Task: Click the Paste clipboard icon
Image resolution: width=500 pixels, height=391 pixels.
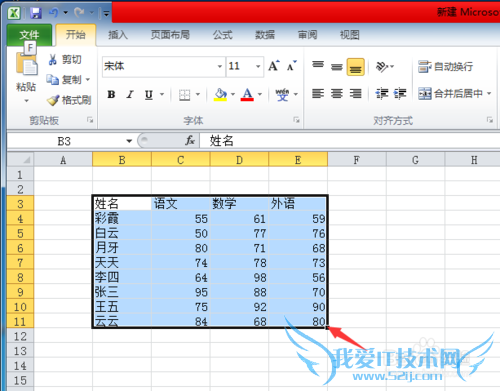Action: pos(27,65)
